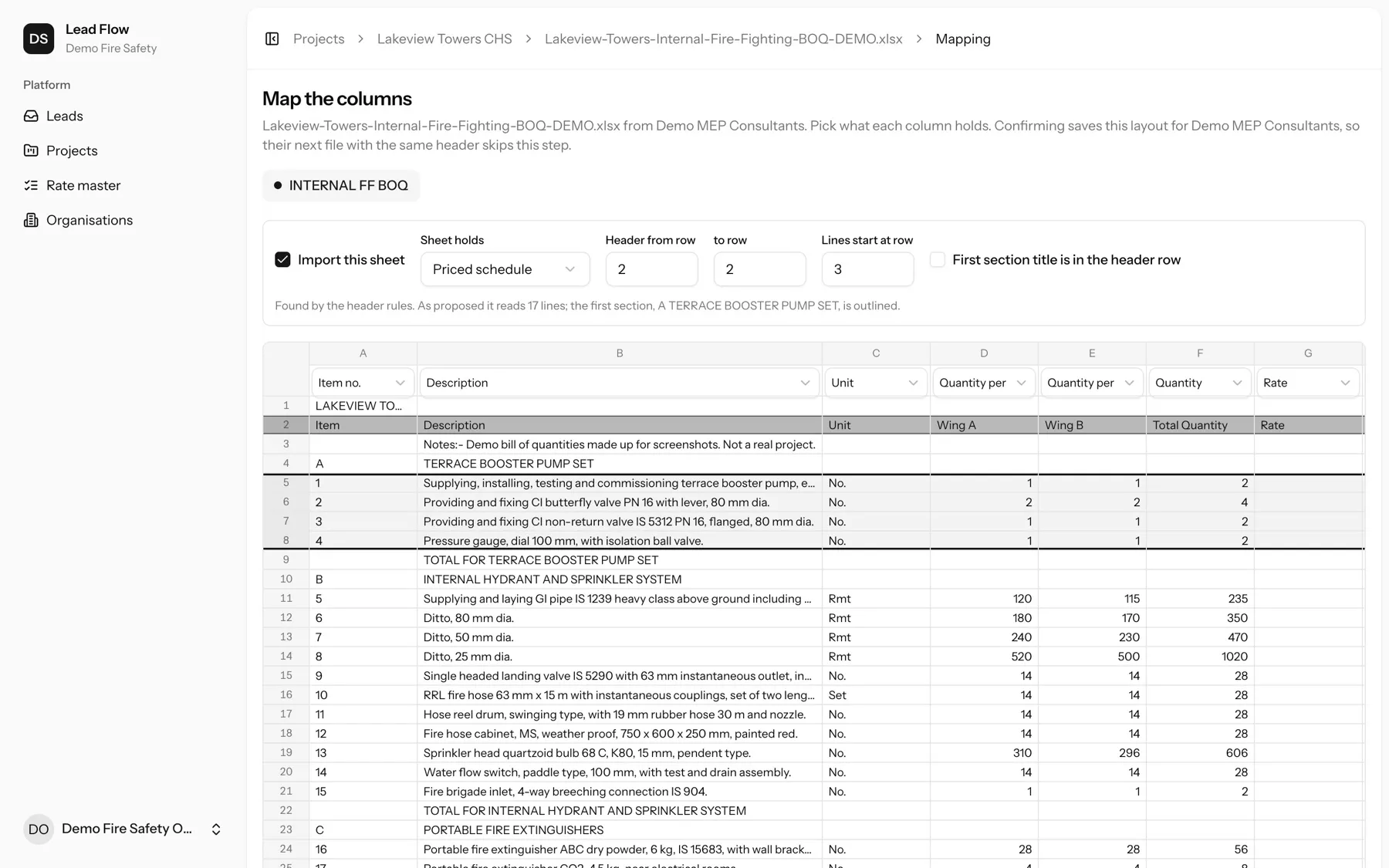Click the Organisations building icon
The width and height of the screenshot is (1389, 868).
31,220
